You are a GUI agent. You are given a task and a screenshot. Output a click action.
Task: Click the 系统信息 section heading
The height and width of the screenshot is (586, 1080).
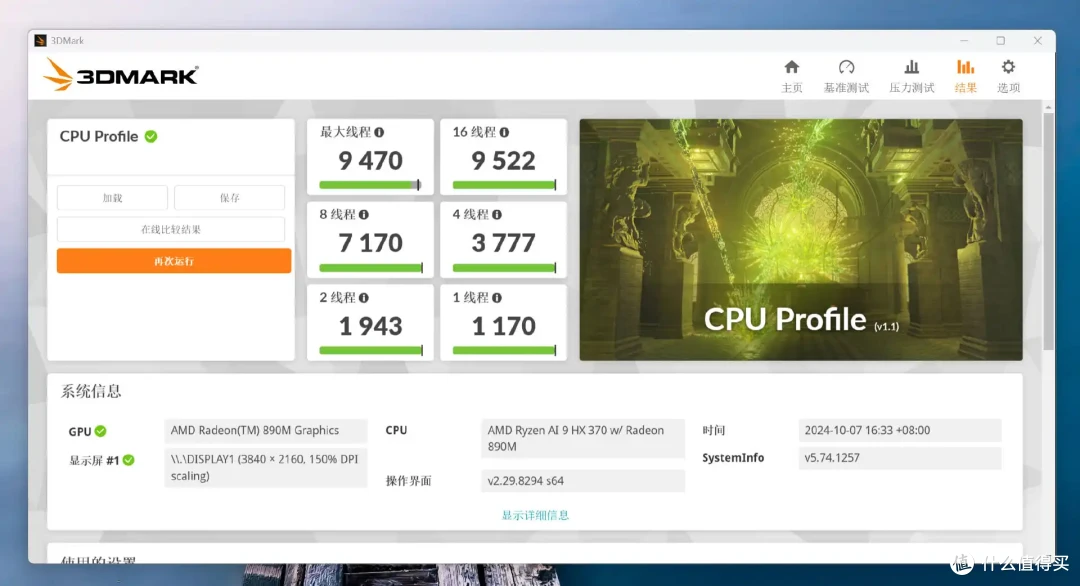pos(91,392)
